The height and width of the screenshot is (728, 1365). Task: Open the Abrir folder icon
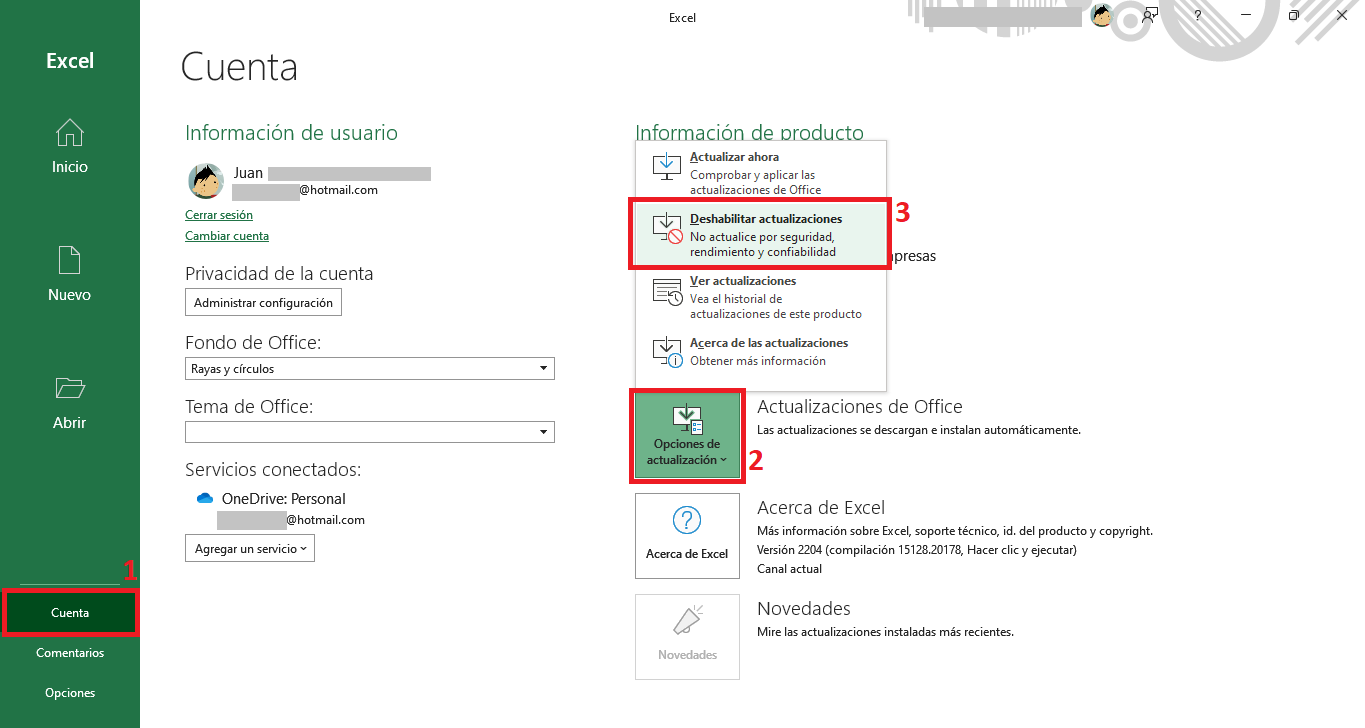point(70,388)
